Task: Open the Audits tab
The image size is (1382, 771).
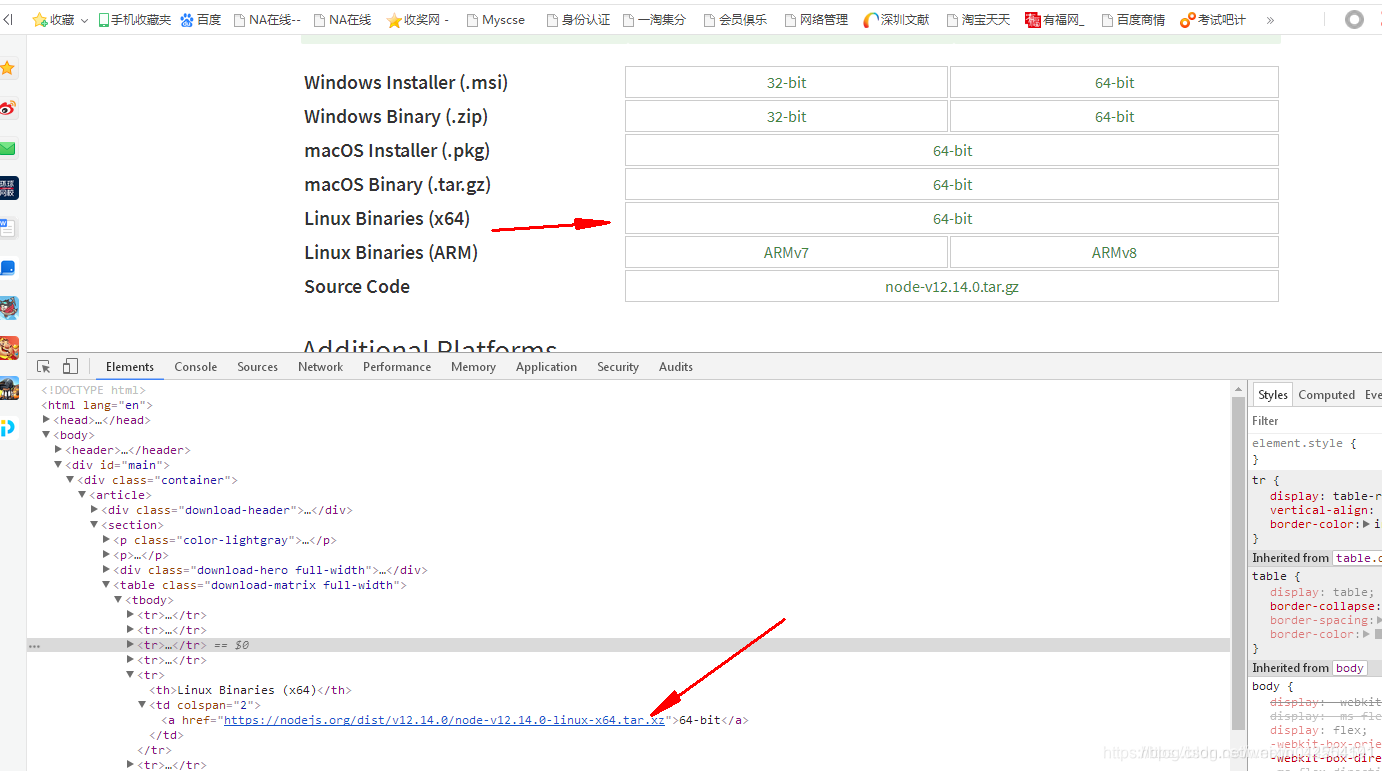Action: point(676,367)
